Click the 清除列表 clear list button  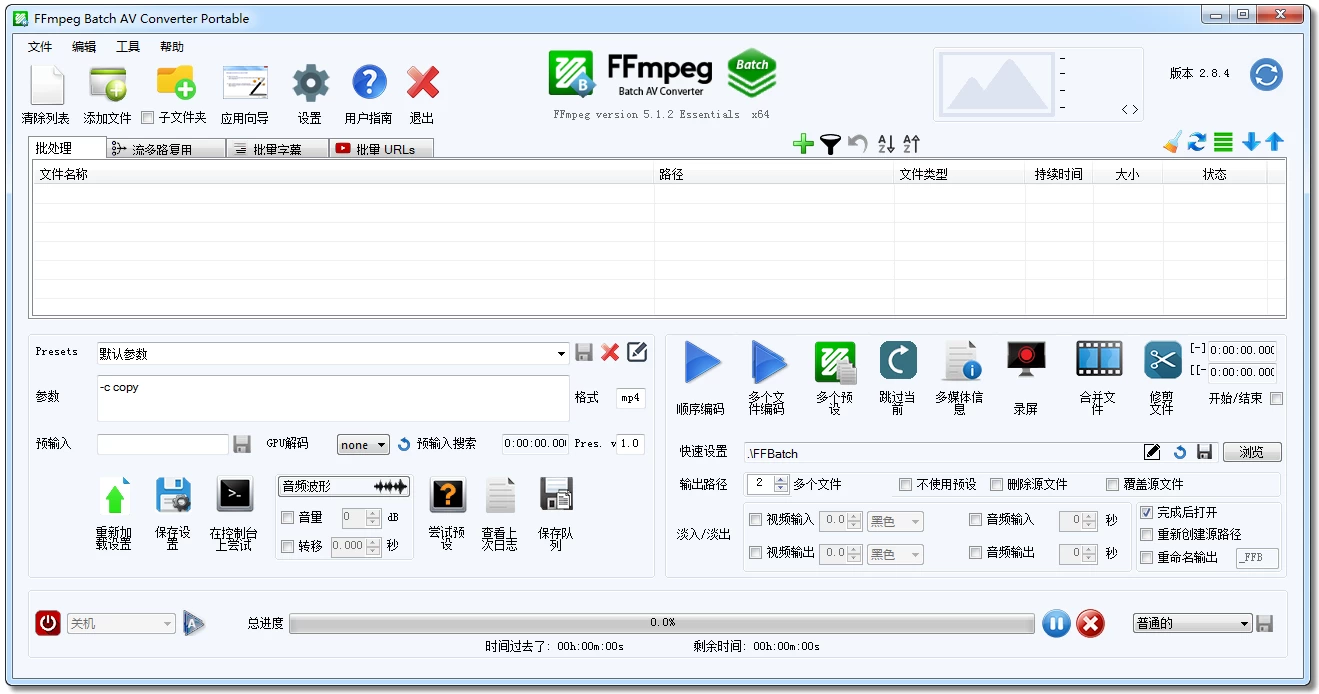click(45, 90)
